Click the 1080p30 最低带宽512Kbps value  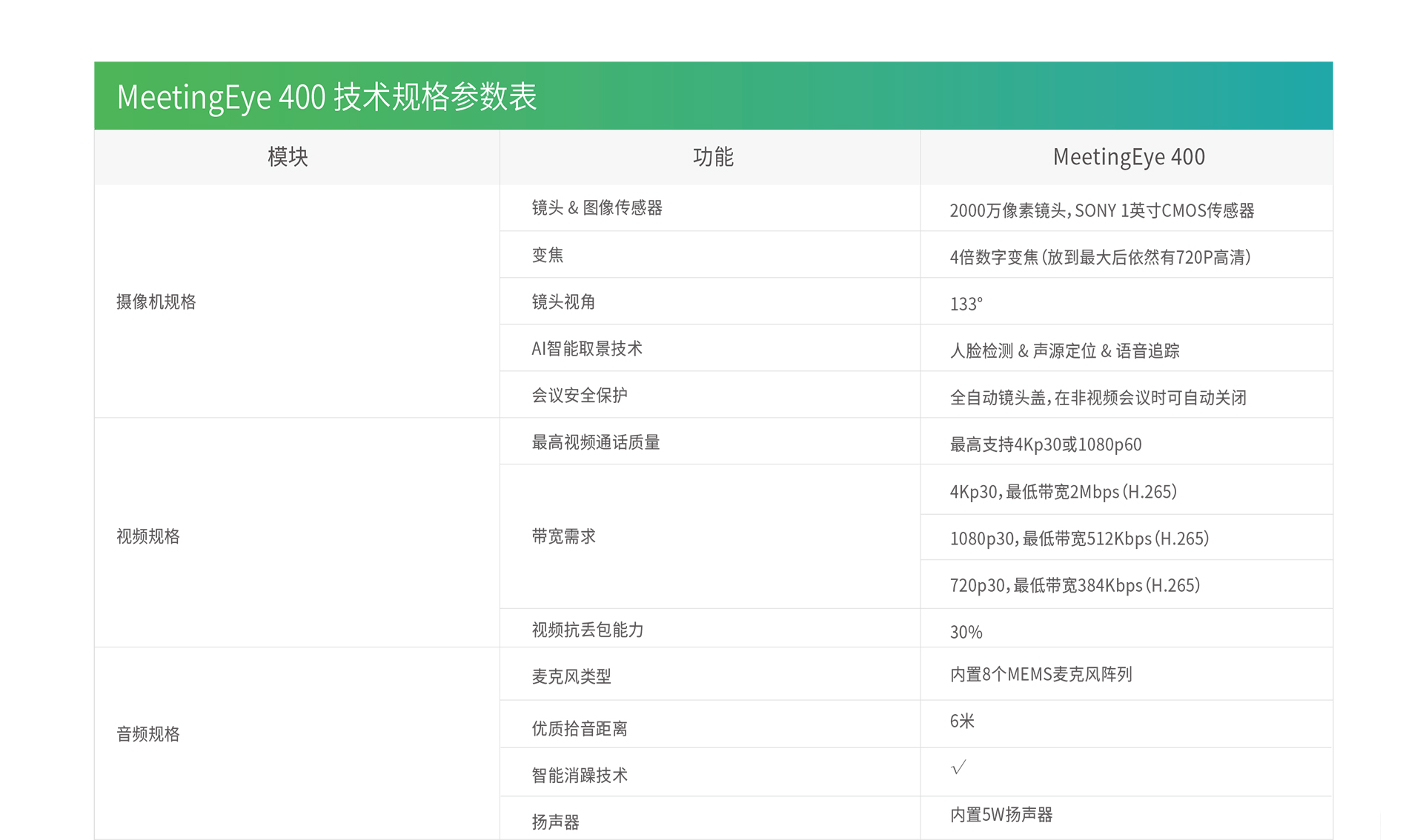click(x=1078, y=539)
